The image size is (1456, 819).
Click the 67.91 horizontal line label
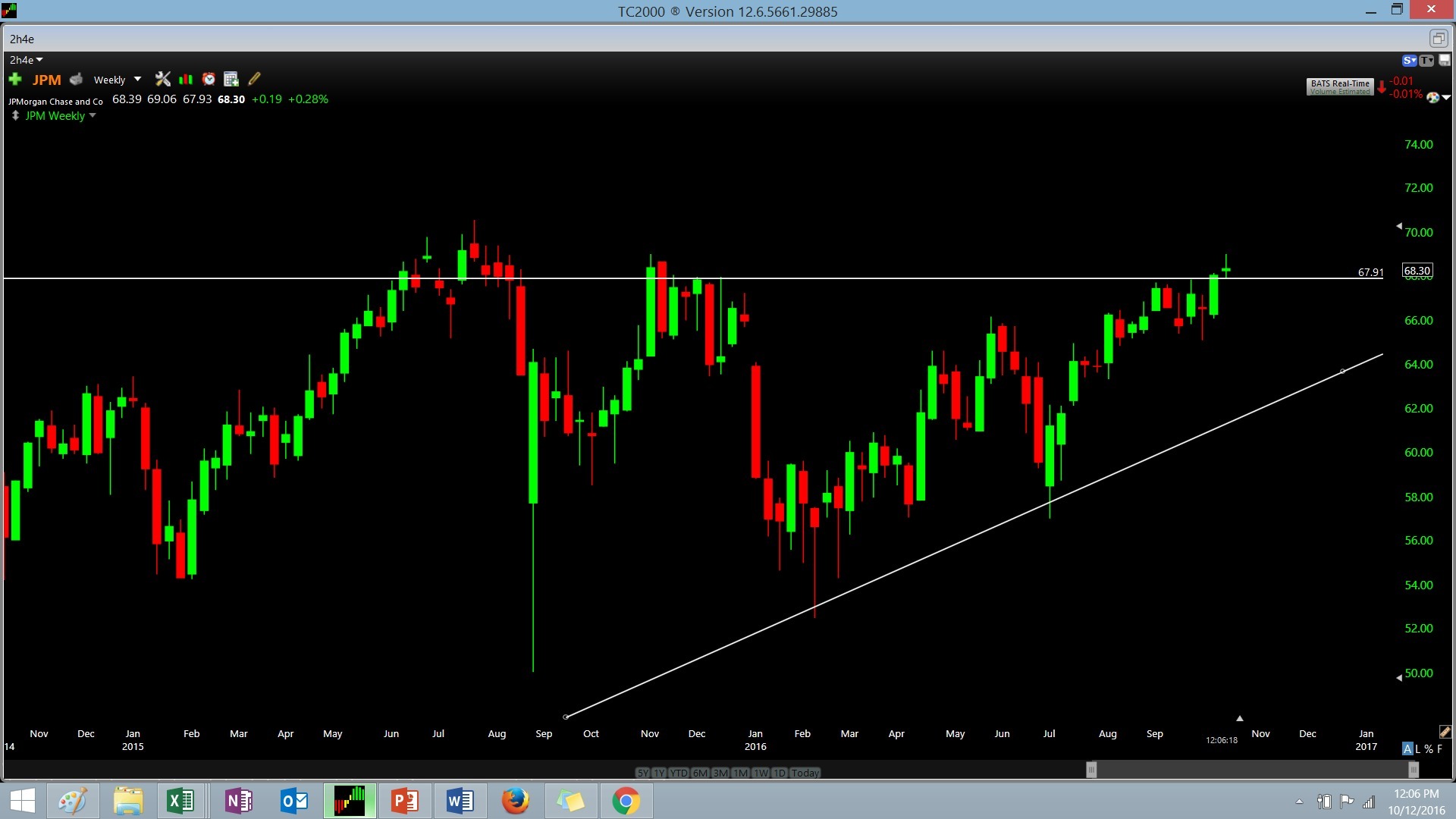[1371, 272]
